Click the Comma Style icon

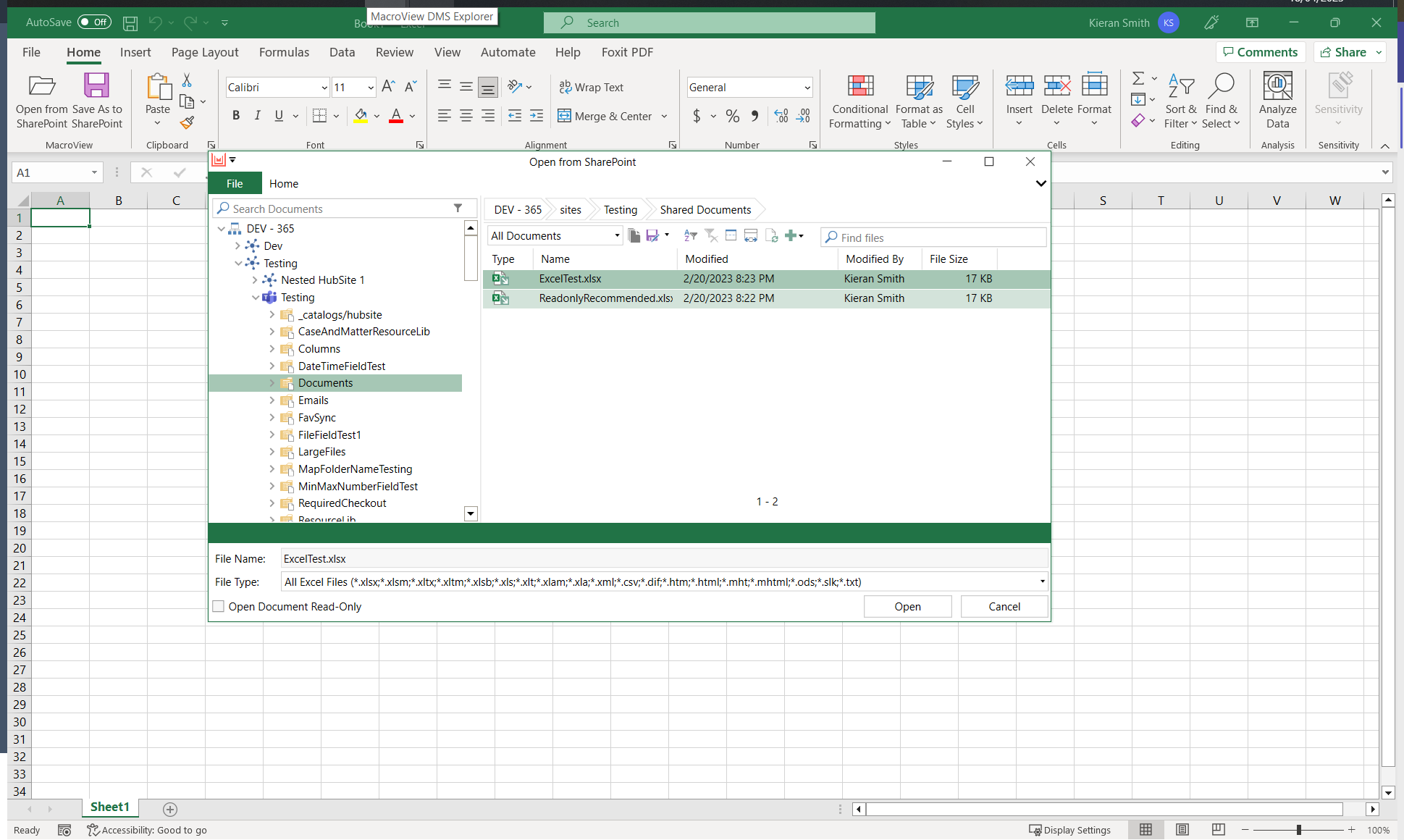755,116
